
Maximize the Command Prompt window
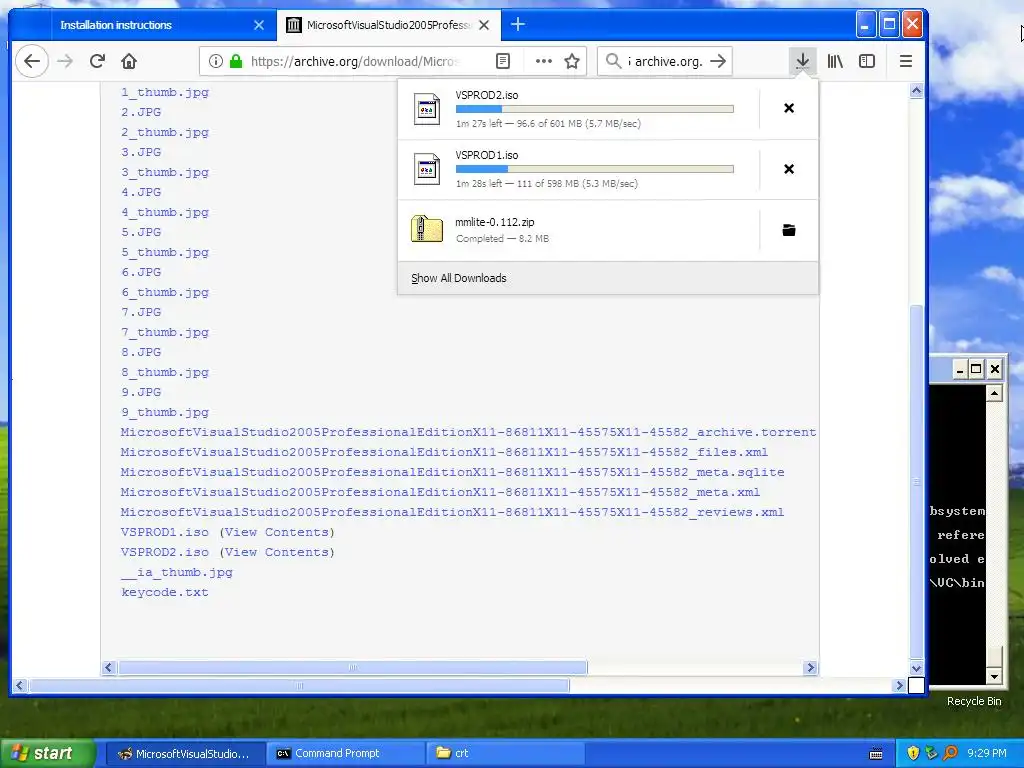pos(976,370)
